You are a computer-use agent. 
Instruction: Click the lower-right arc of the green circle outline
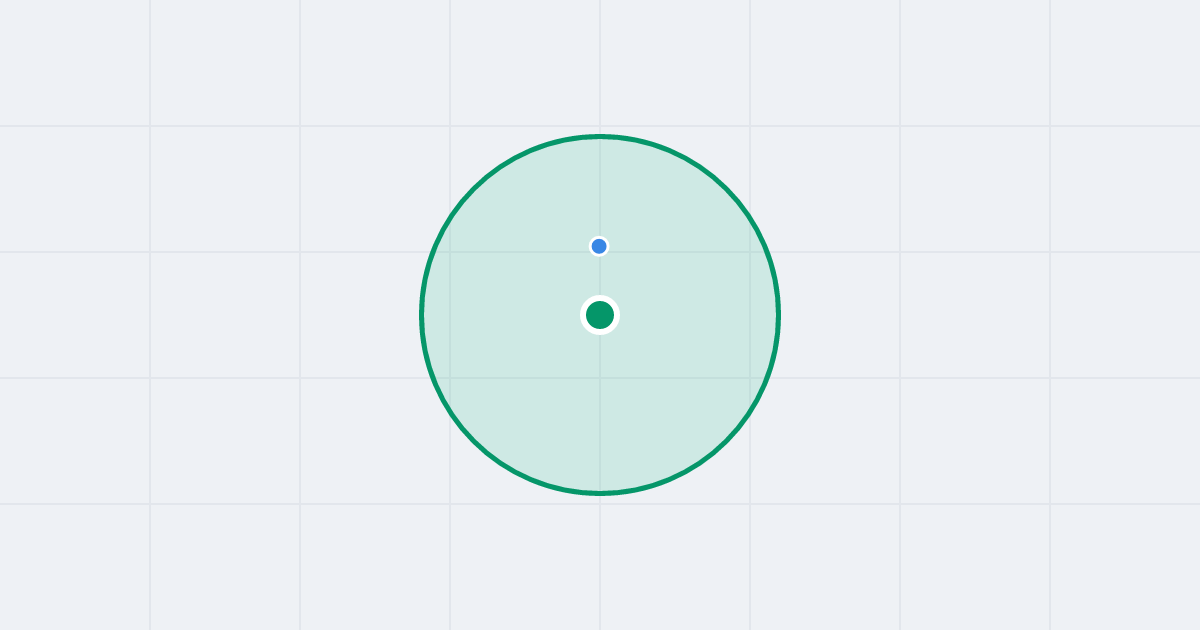[x=726, y=441]
